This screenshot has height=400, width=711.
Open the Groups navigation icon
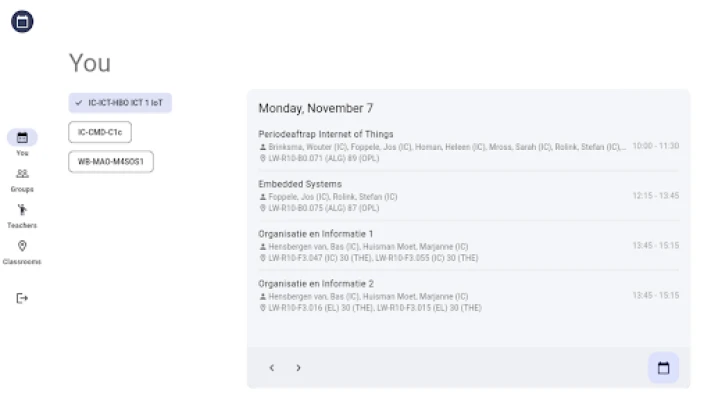click(x=22, y=174)
